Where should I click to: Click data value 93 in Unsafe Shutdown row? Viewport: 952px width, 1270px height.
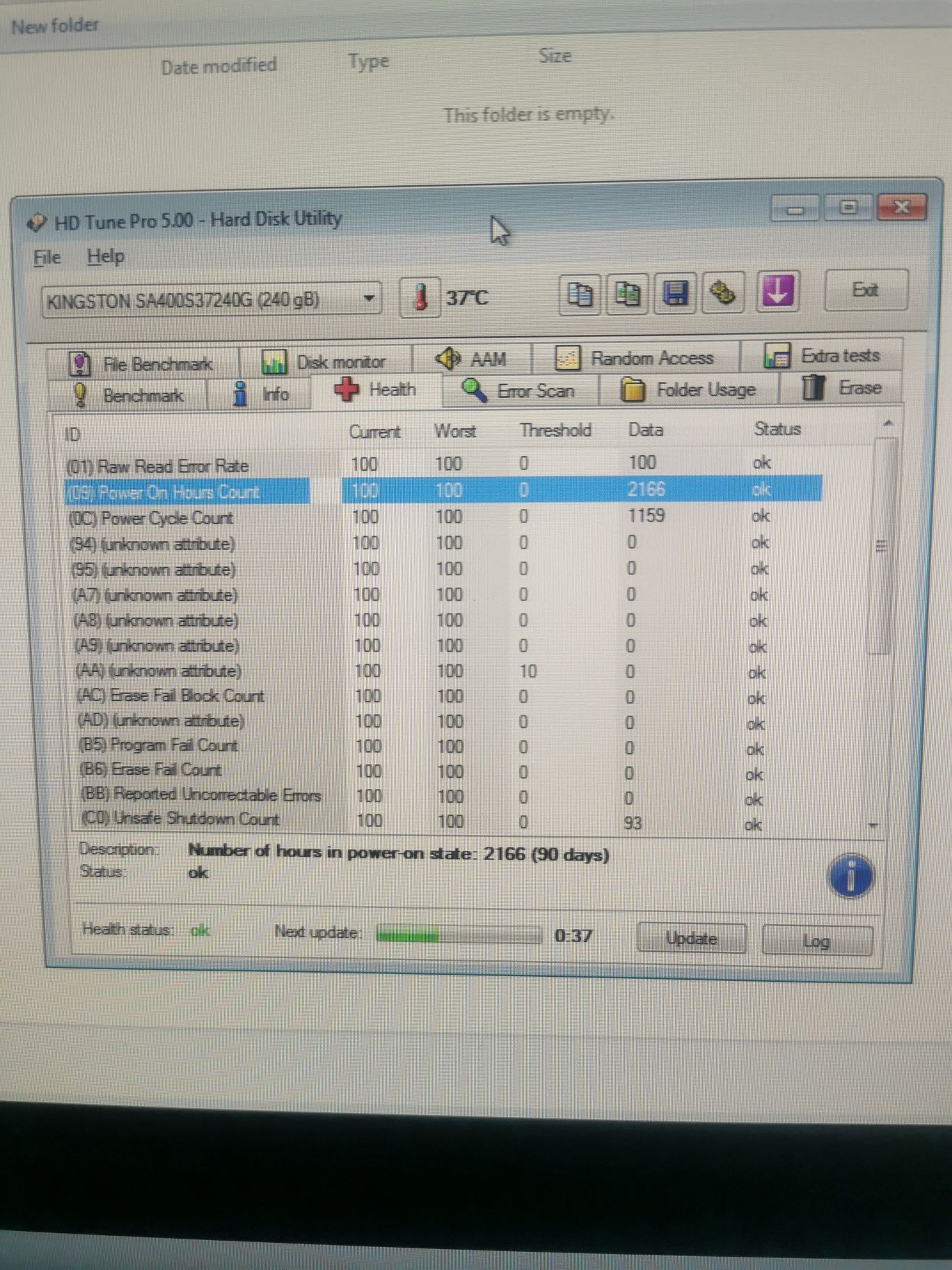click(x=633, y=823)
